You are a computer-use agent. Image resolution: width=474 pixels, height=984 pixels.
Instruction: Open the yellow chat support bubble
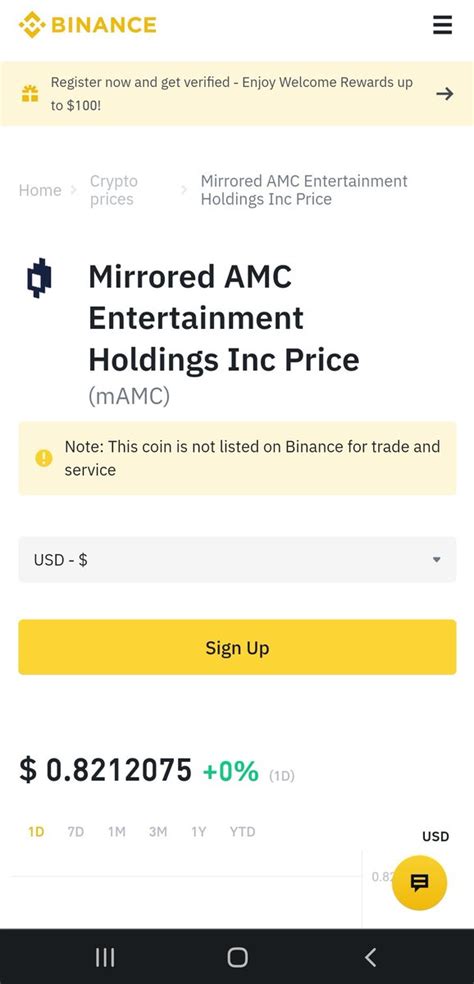(x=419, y=883)
